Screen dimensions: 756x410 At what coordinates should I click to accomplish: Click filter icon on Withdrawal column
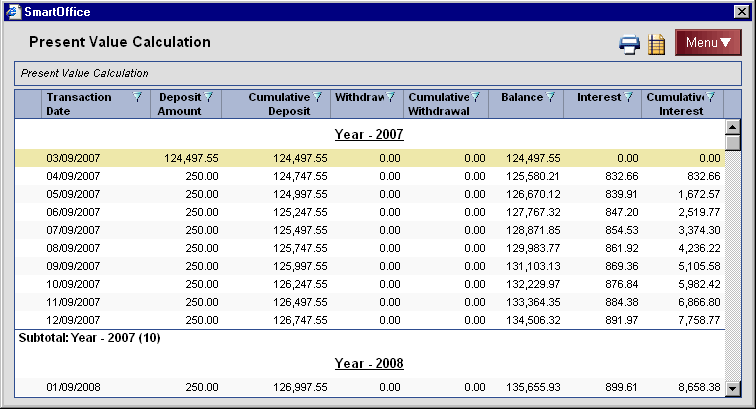coord(392,97)
